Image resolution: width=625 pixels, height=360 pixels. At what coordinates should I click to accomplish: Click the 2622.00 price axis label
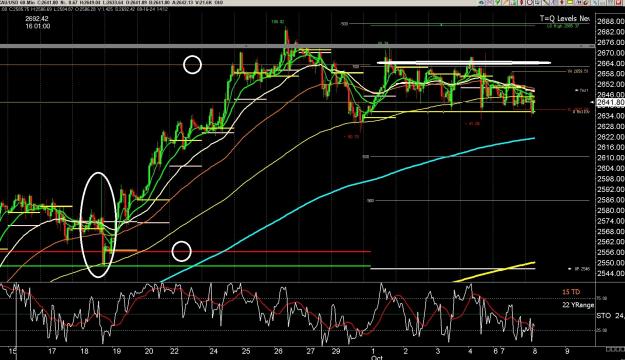611,137
